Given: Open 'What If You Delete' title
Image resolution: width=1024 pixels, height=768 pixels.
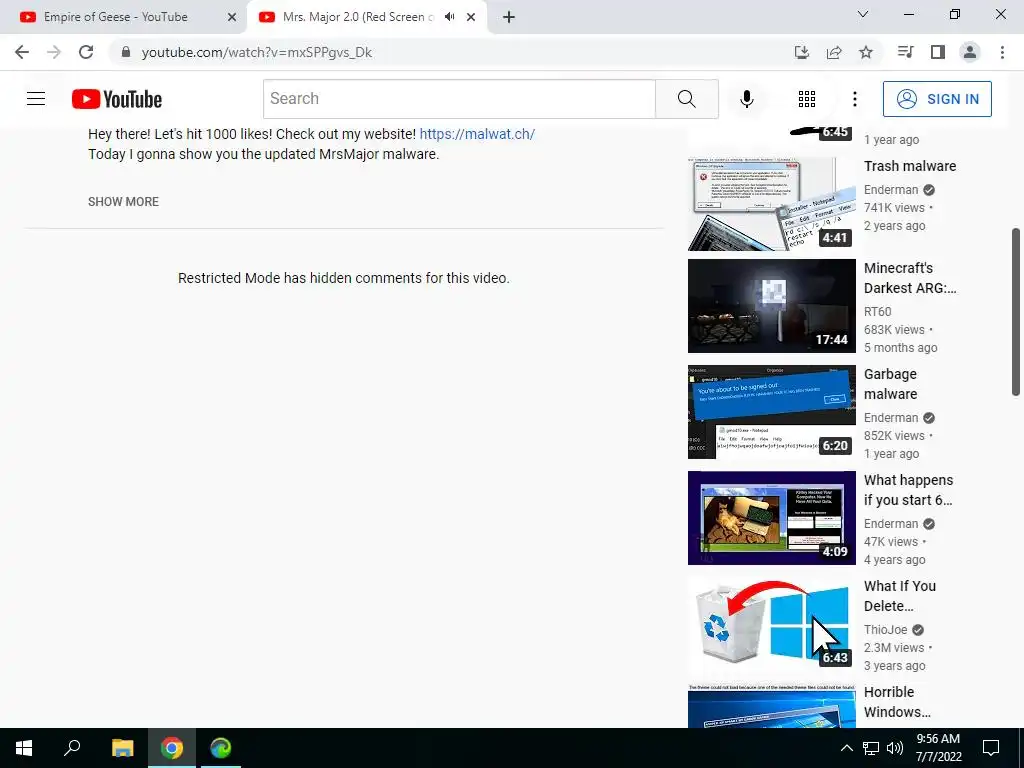Looking at the screenshot, I should [900, 596].
